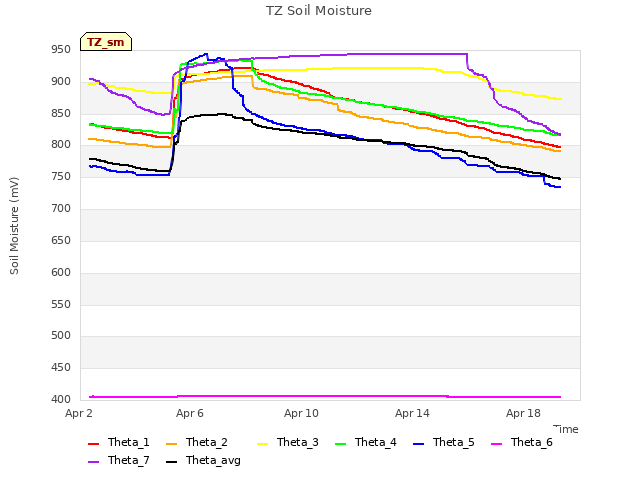
Task: Click the Time axis label
Action: [566, 429]
